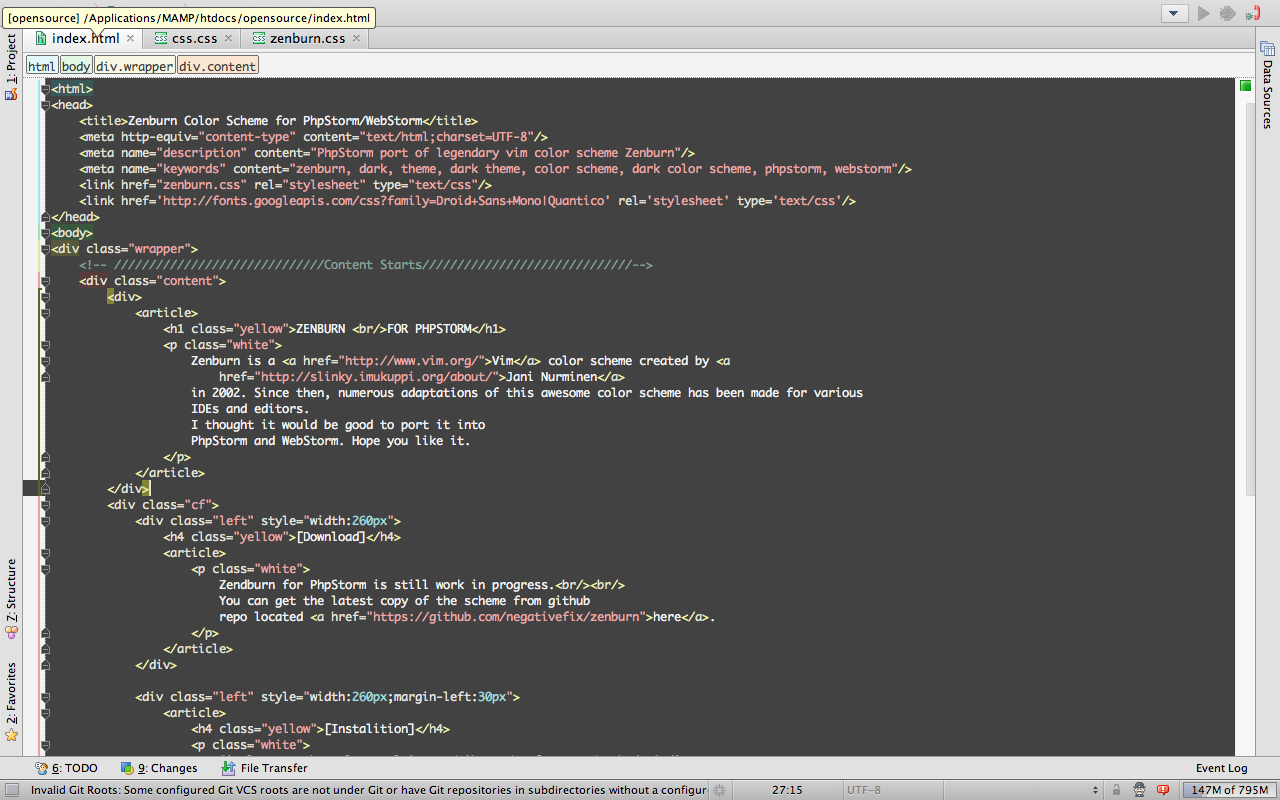Collapse the <html> tag fold

pos(45,89)
